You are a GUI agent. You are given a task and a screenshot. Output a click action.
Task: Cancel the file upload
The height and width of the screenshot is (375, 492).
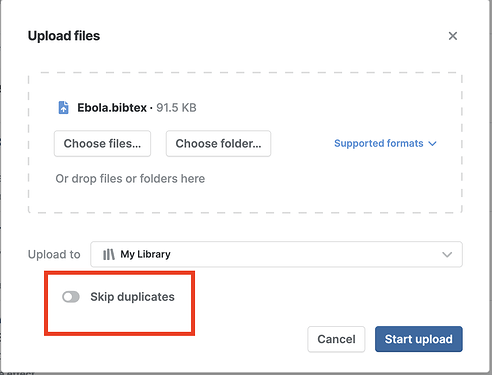point(336,339)
